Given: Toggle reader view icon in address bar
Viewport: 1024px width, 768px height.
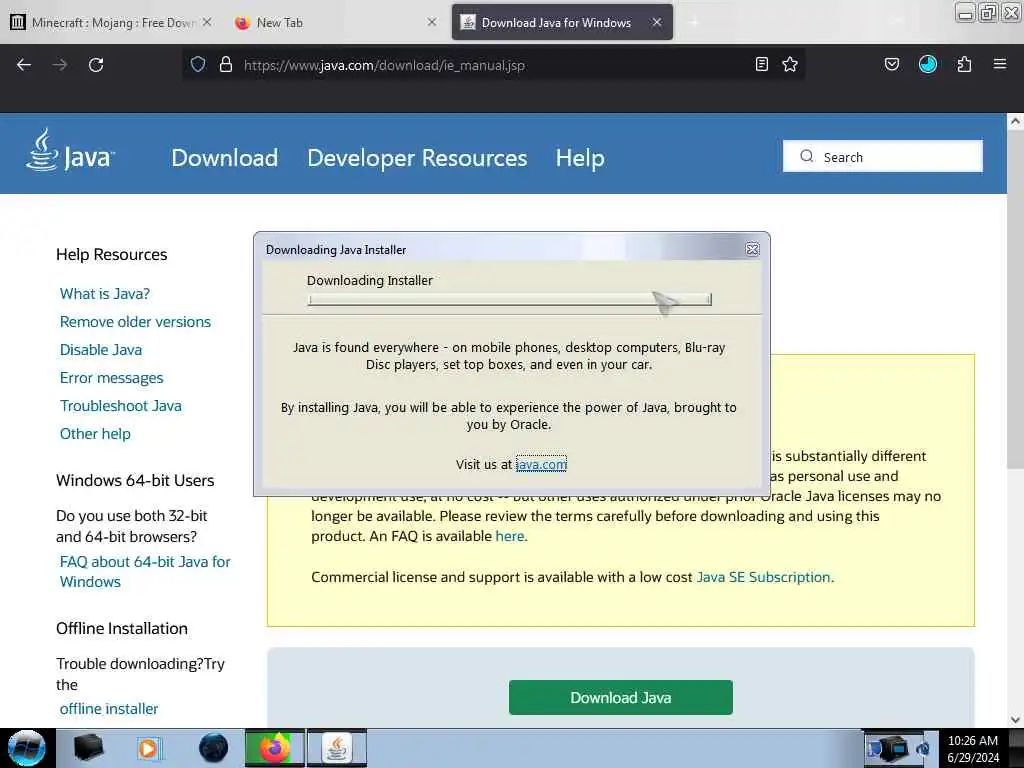Looking at the screenshot, I should (x=761, y=64).
